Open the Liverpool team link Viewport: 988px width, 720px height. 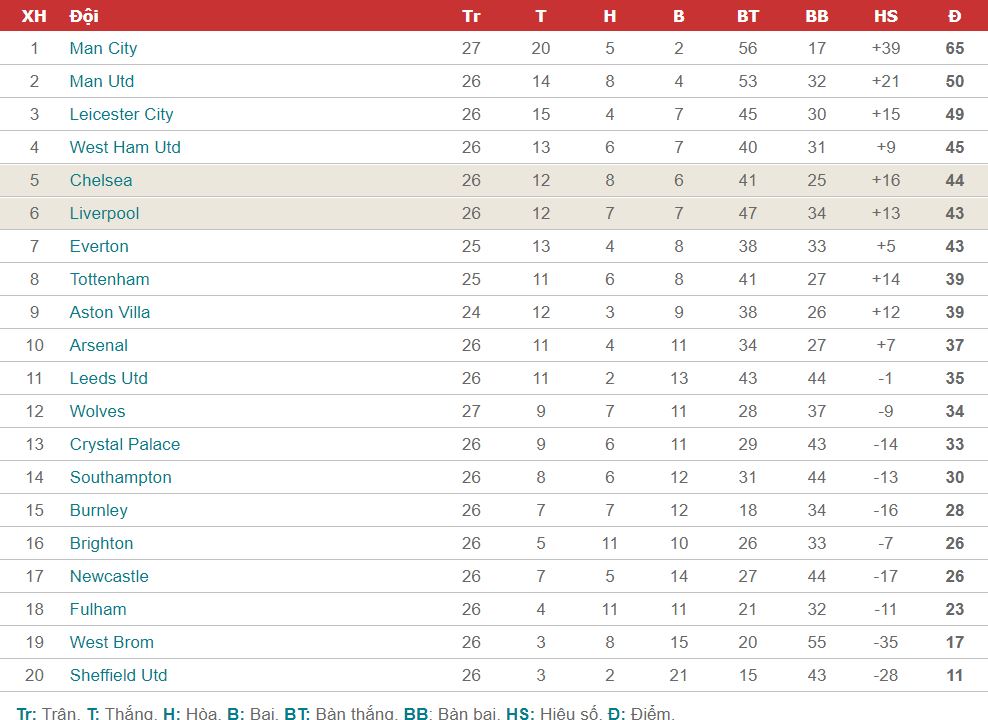click(104, 214)
